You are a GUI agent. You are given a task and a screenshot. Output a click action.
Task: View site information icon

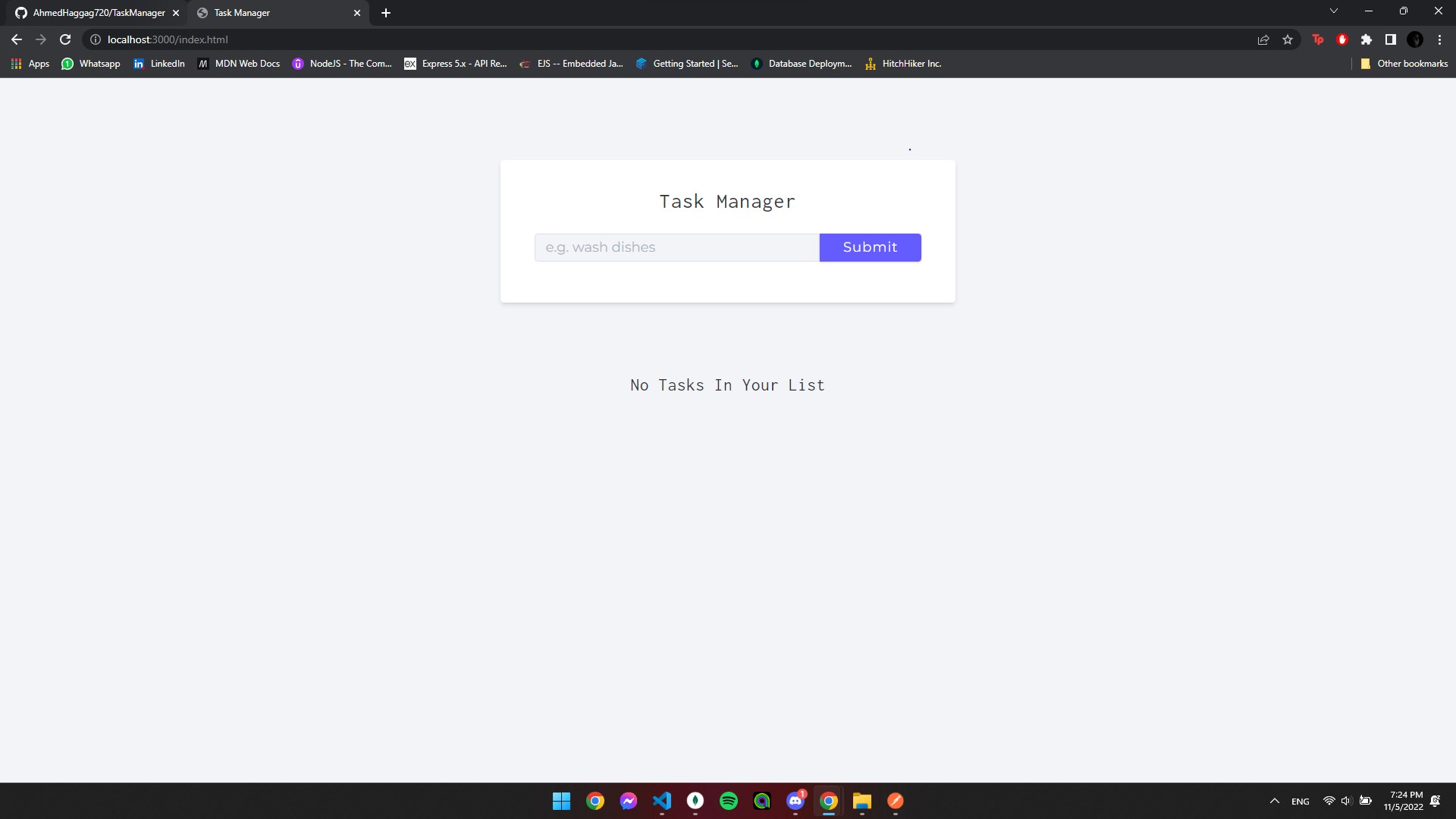96,39
